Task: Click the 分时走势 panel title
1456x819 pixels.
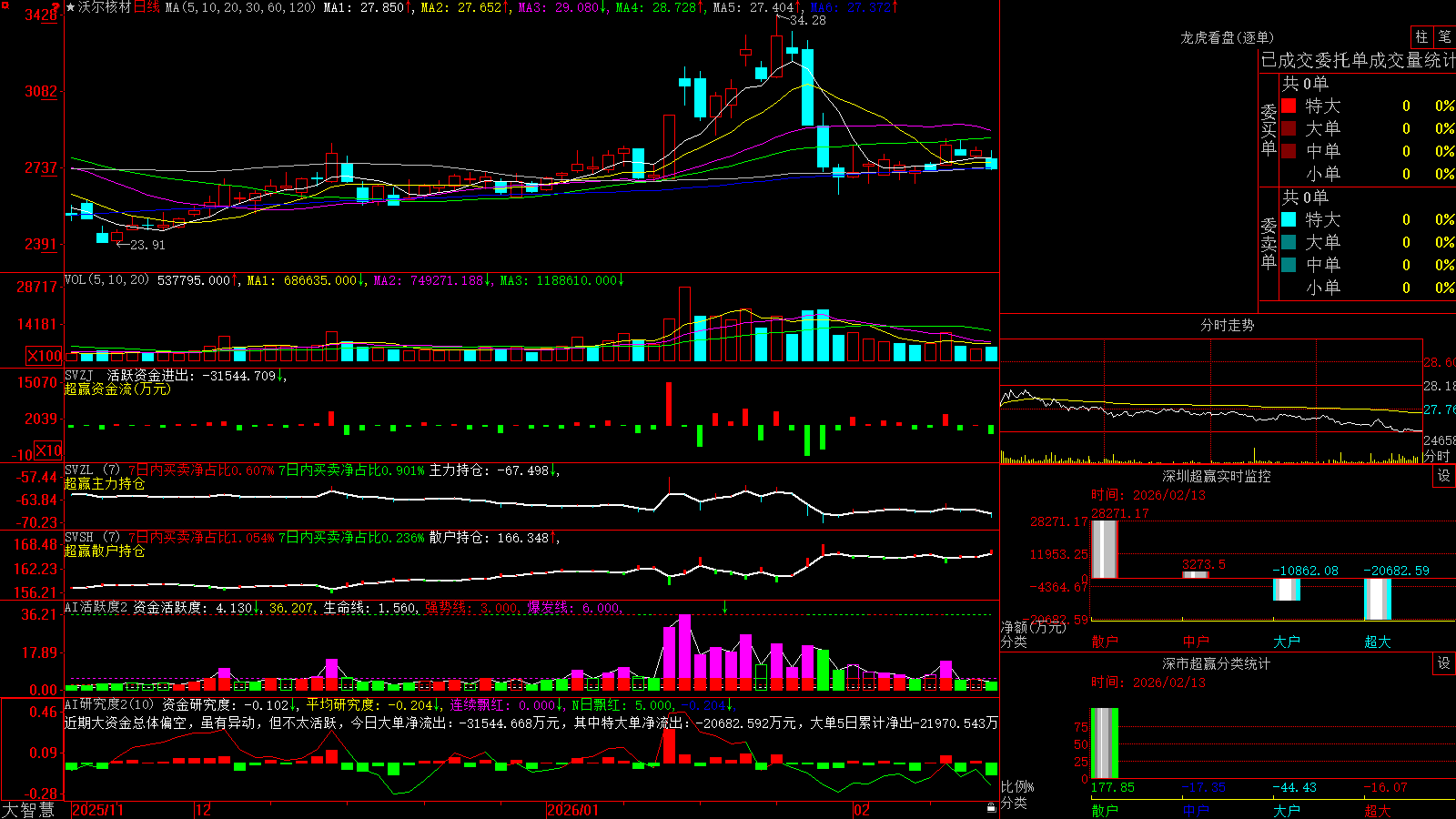Action: click(1227, 325)
